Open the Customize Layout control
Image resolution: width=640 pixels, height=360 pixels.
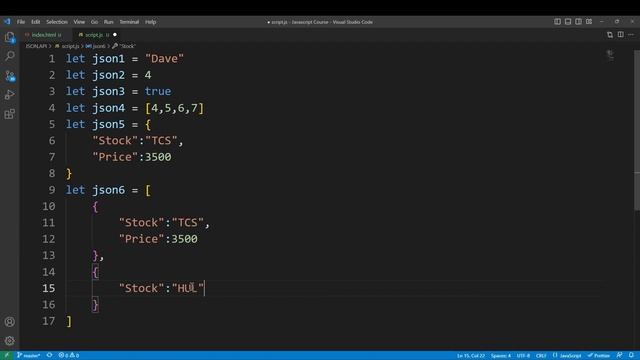click(x=589, y=22)
